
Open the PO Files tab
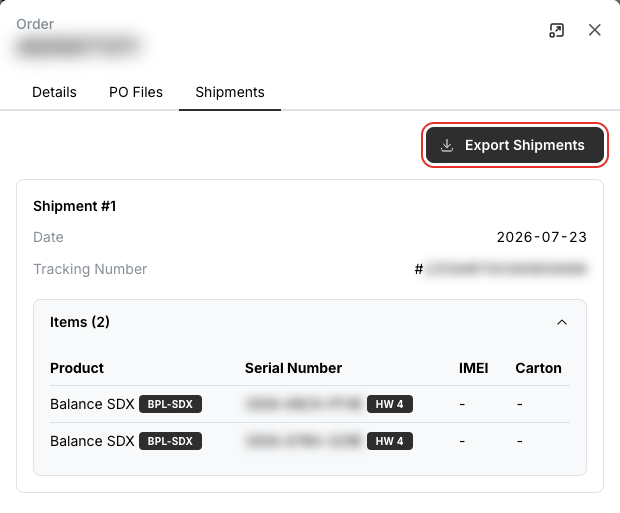pos(136,92)
